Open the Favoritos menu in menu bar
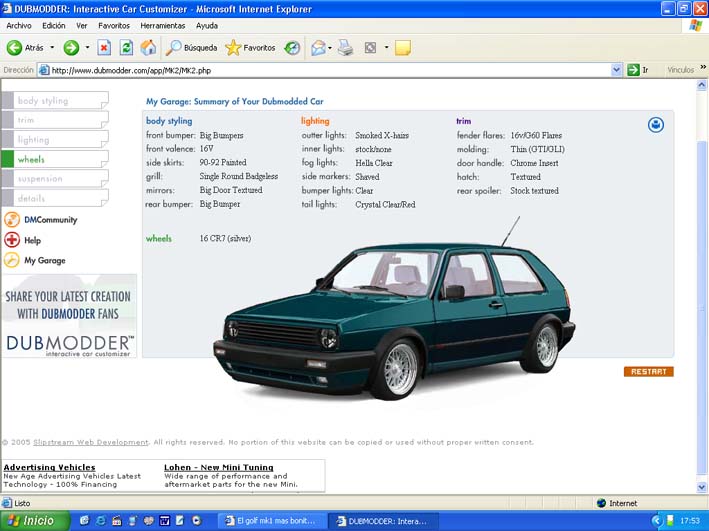 pyautogui.click(x=114, y=26)
